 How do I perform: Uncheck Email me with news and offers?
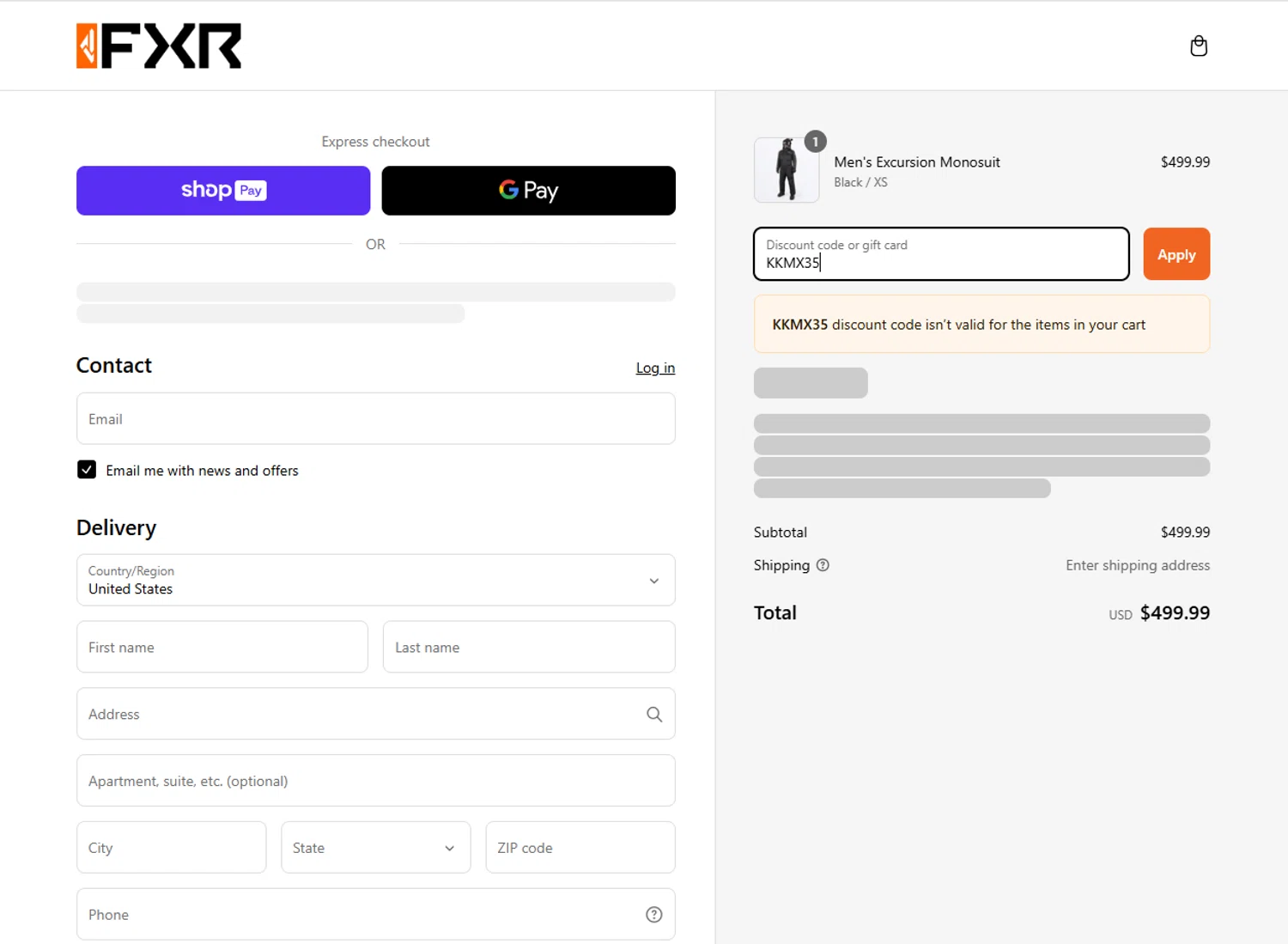[x=87, y=470]
